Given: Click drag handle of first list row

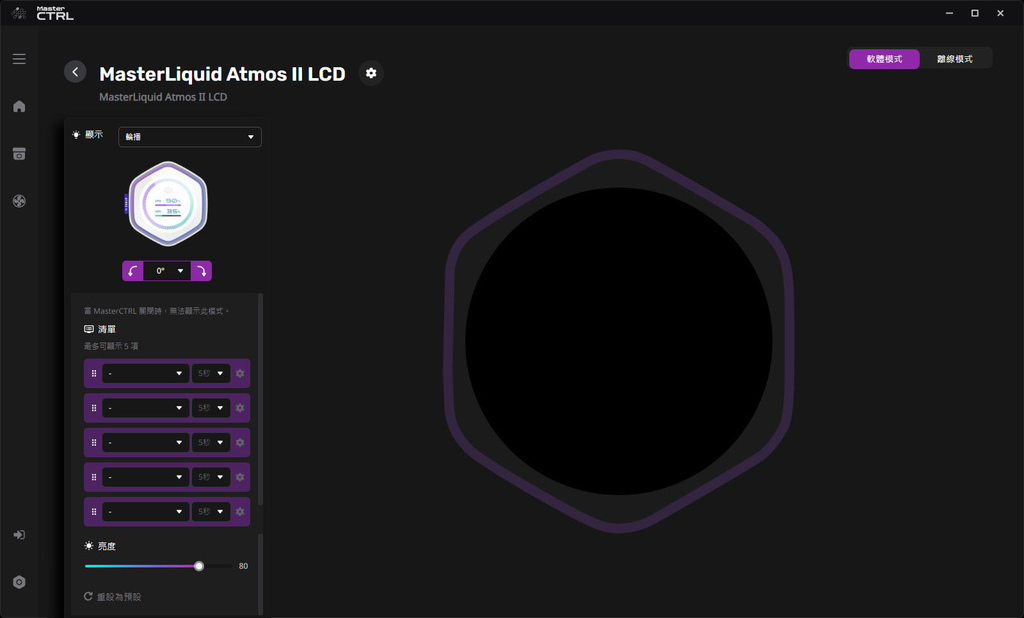Looking at the screenshot, I should (x=94, y=374).
